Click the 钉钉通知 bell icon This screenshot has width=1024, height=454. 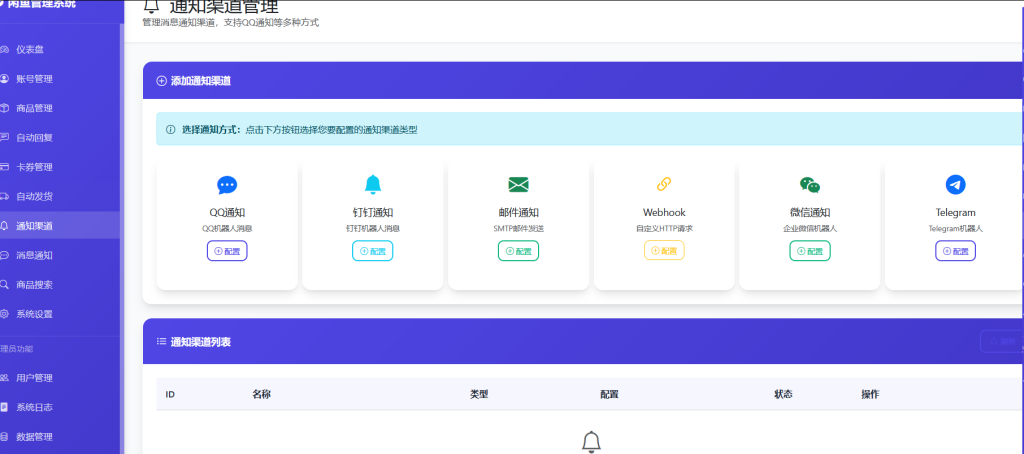tap(373, 184)
